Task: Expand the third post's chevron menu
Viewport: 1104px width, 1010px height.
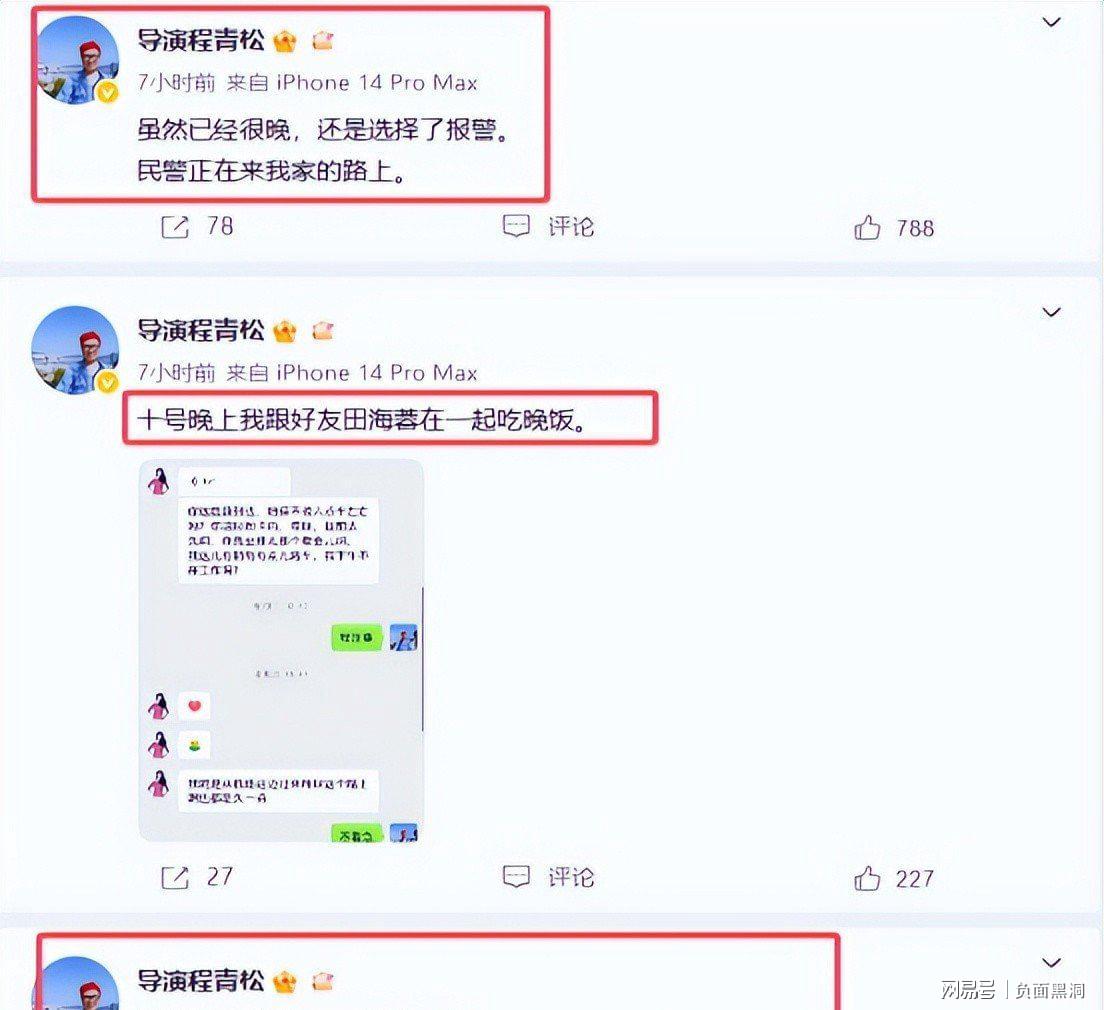Action: pos(1051,963)
